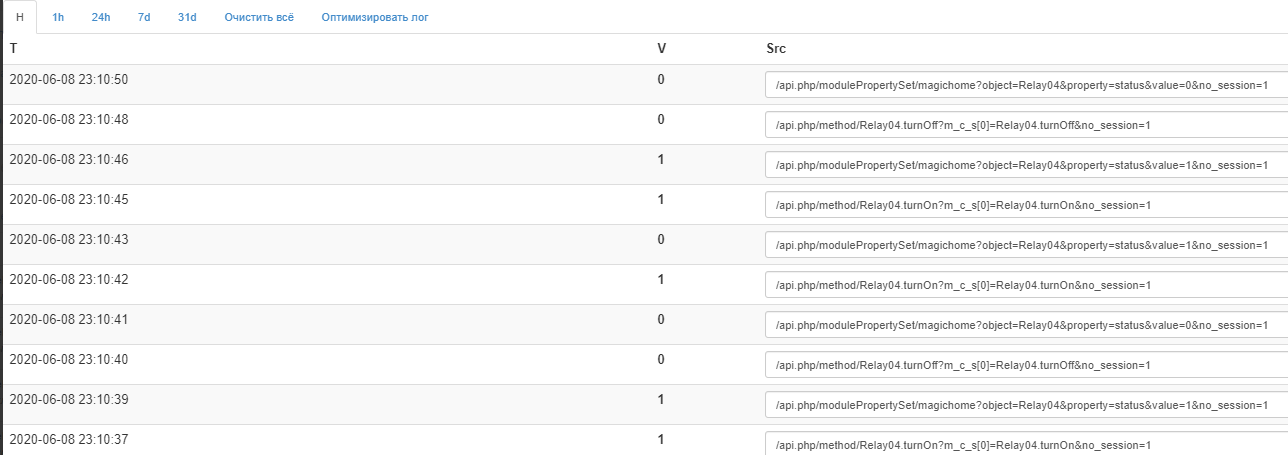
Task: Focus the Src field of the 23:10:45 row
Action: [1024, 205]
